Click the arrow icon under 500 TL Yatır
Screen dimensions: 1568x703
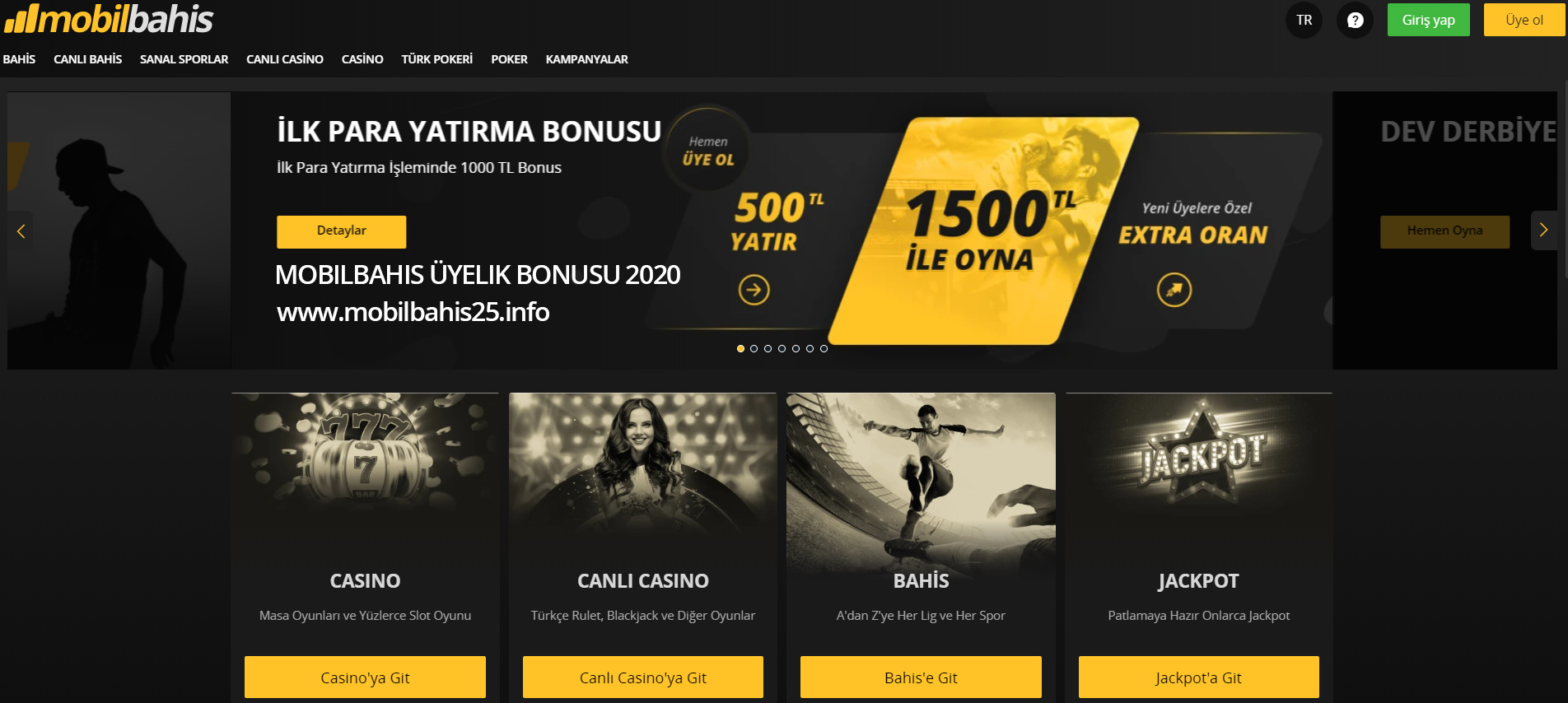point(754,290)
